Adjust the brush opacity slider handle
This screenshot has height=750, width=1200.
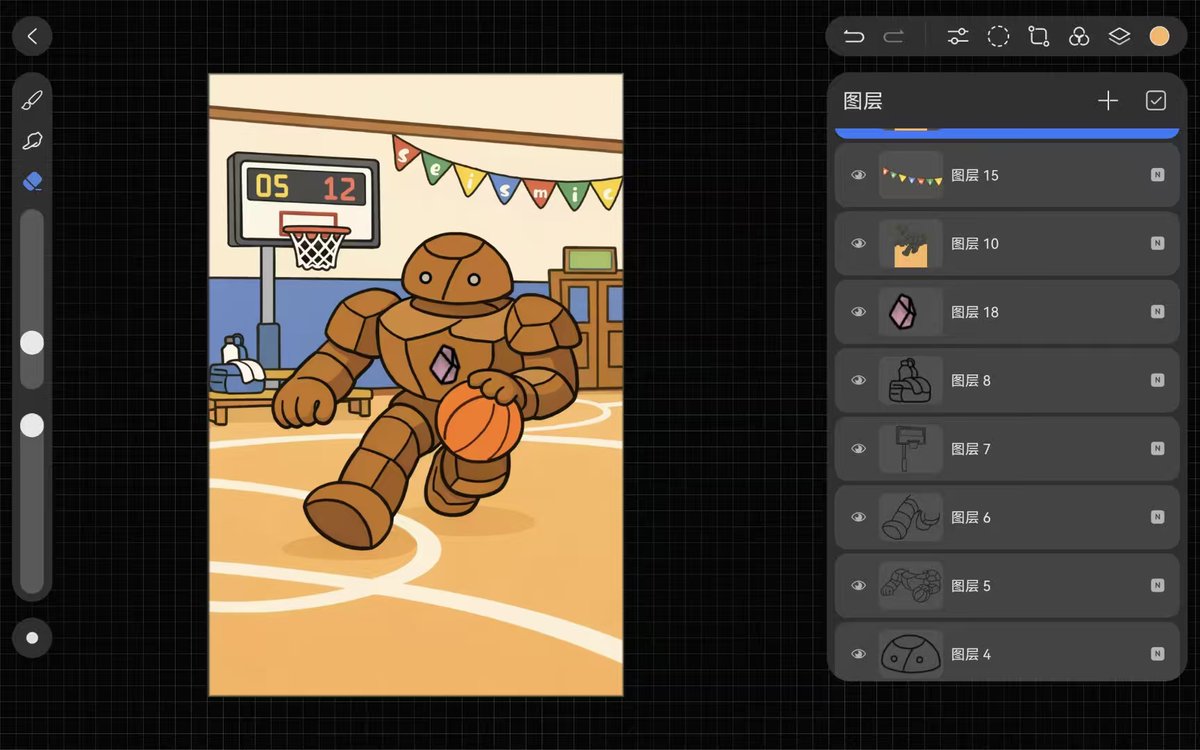[32, 426]
